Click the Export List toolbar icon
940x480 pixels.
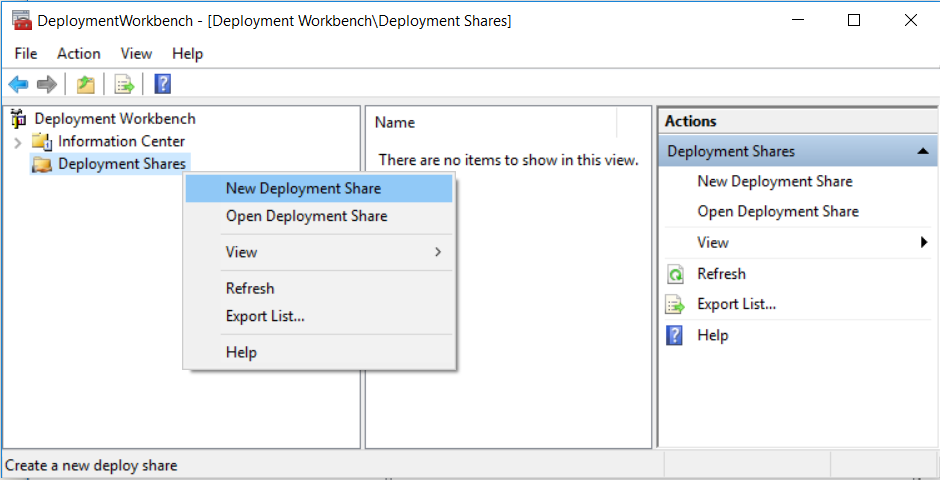(x=125, y=84)
